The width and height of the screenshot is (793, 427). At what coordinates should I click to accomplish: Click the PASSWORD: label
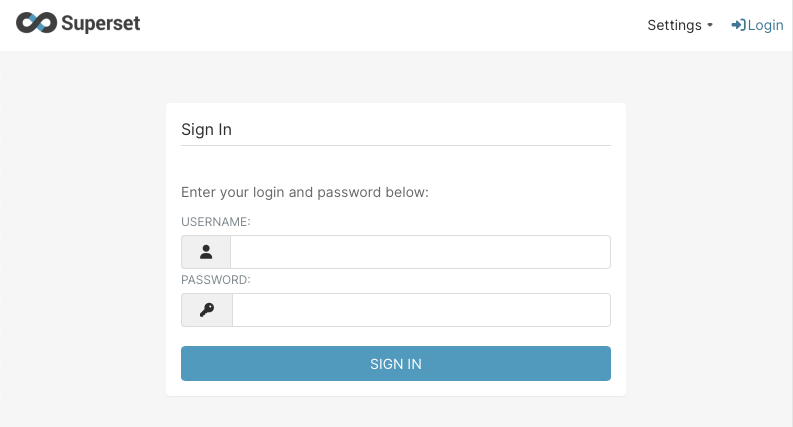click(216, 280)
